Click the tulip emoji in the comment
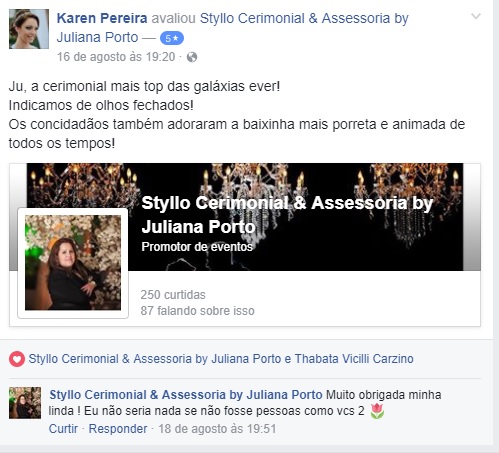Screen dimensions: 499x453 377,411
